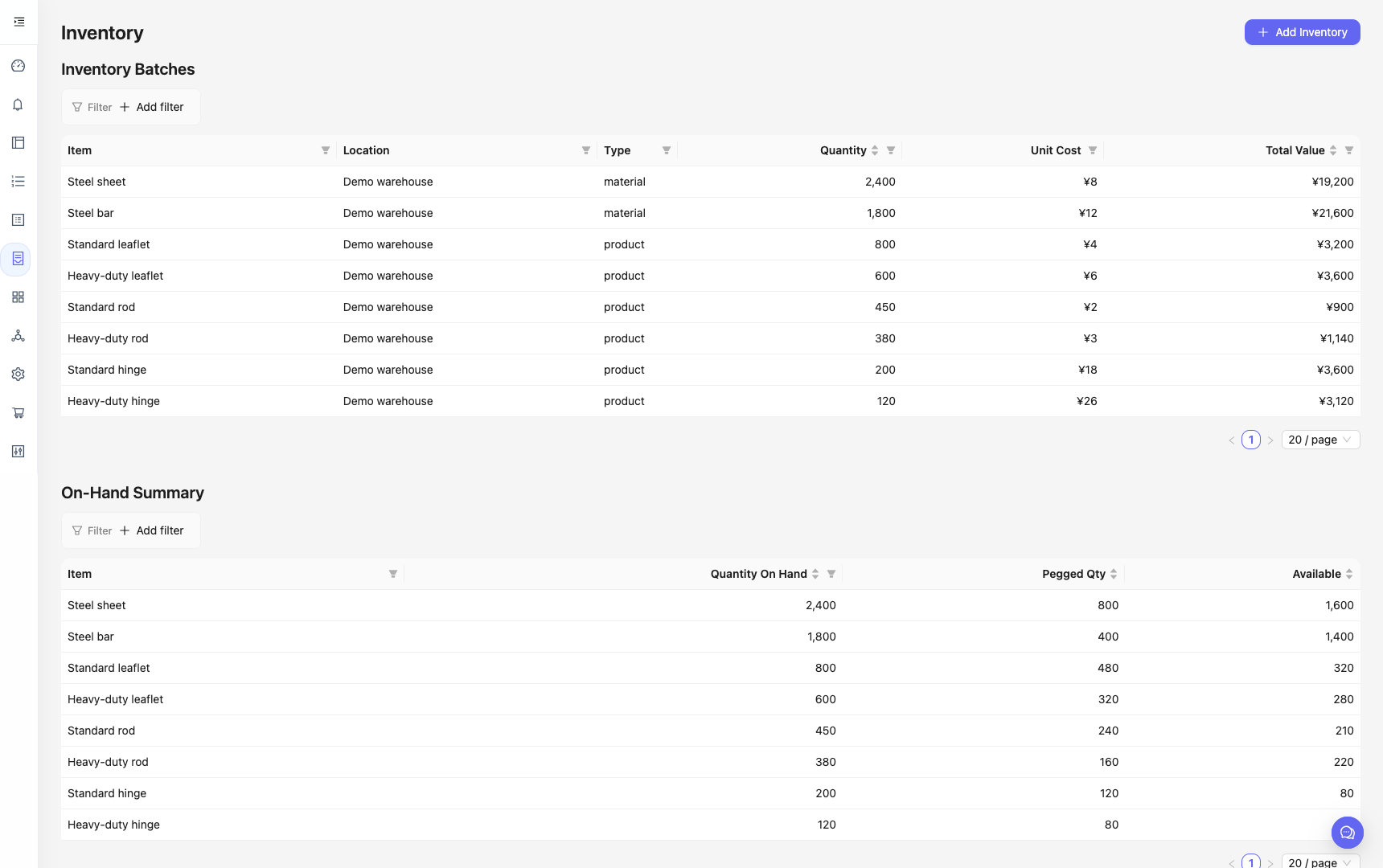Select Standard rod in On-Hand Summary

click(711, 731)
